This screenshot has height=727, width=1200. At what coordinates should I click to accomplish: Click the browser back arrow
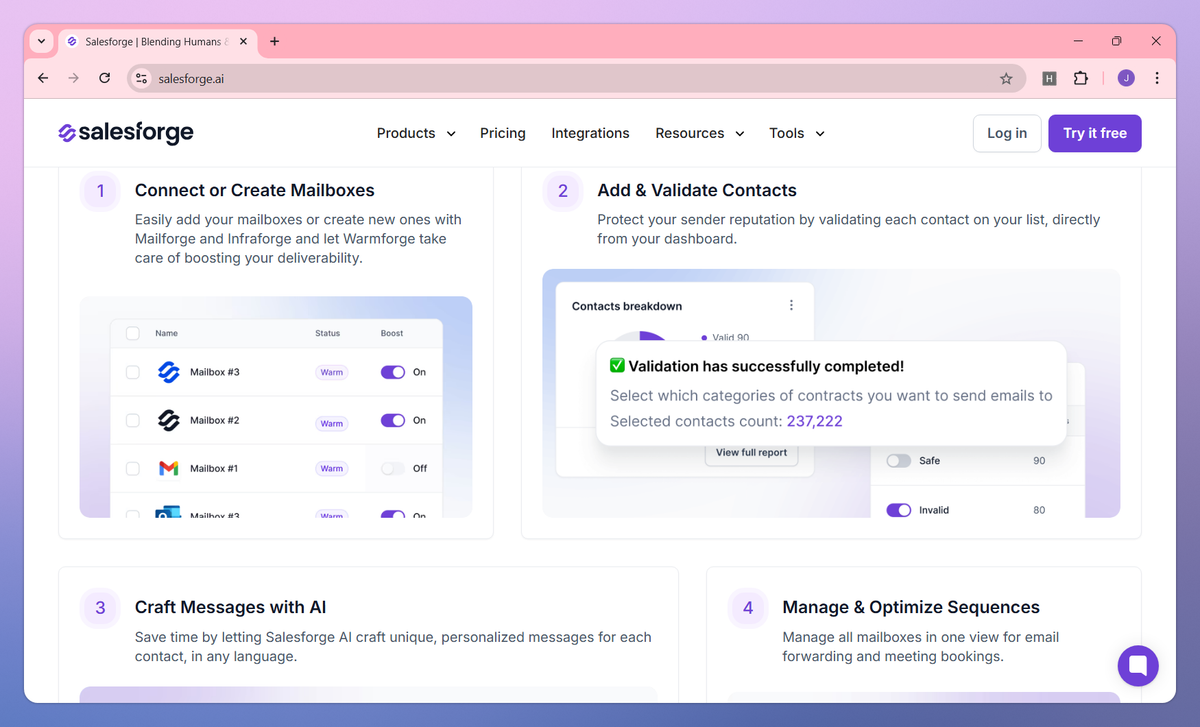click(x=43, y=78)
